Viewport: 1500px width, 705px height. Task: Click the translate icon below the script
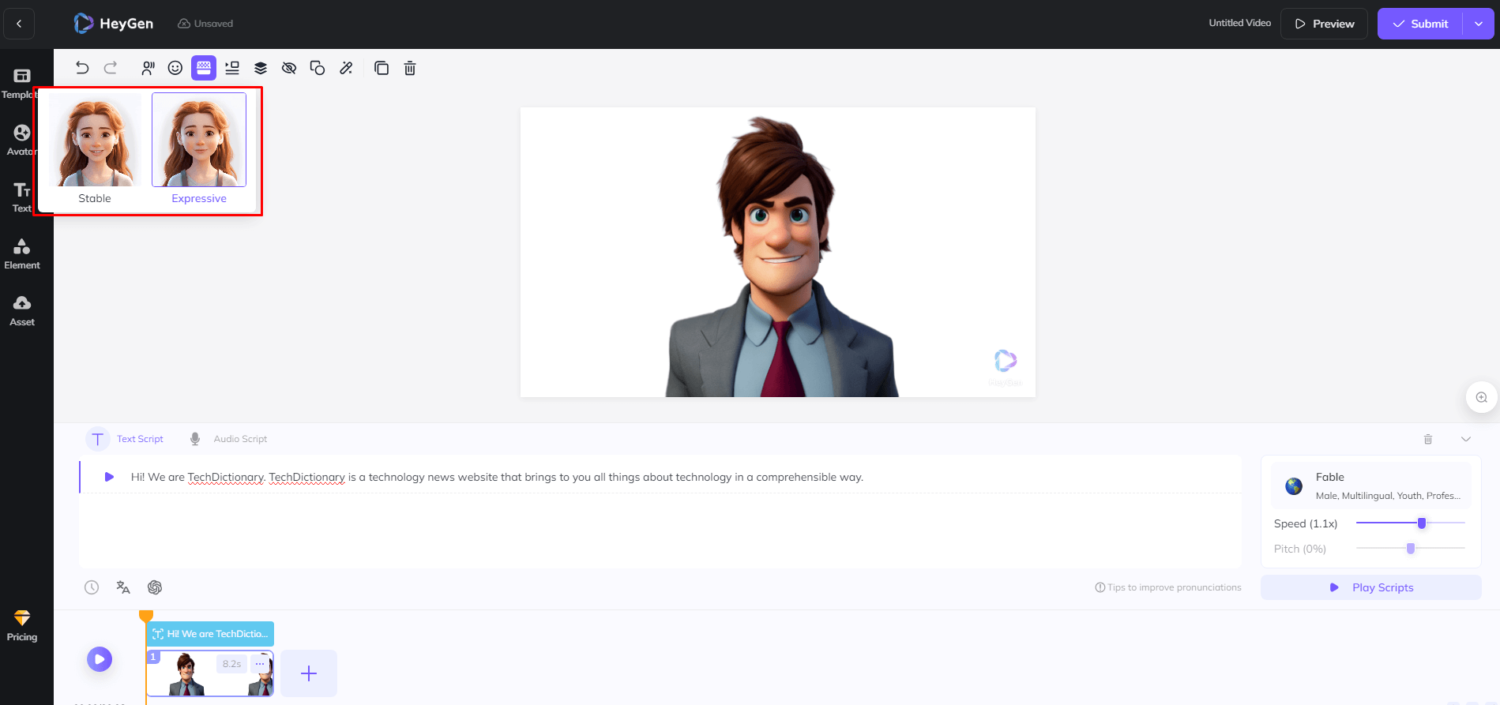[123, 587]
